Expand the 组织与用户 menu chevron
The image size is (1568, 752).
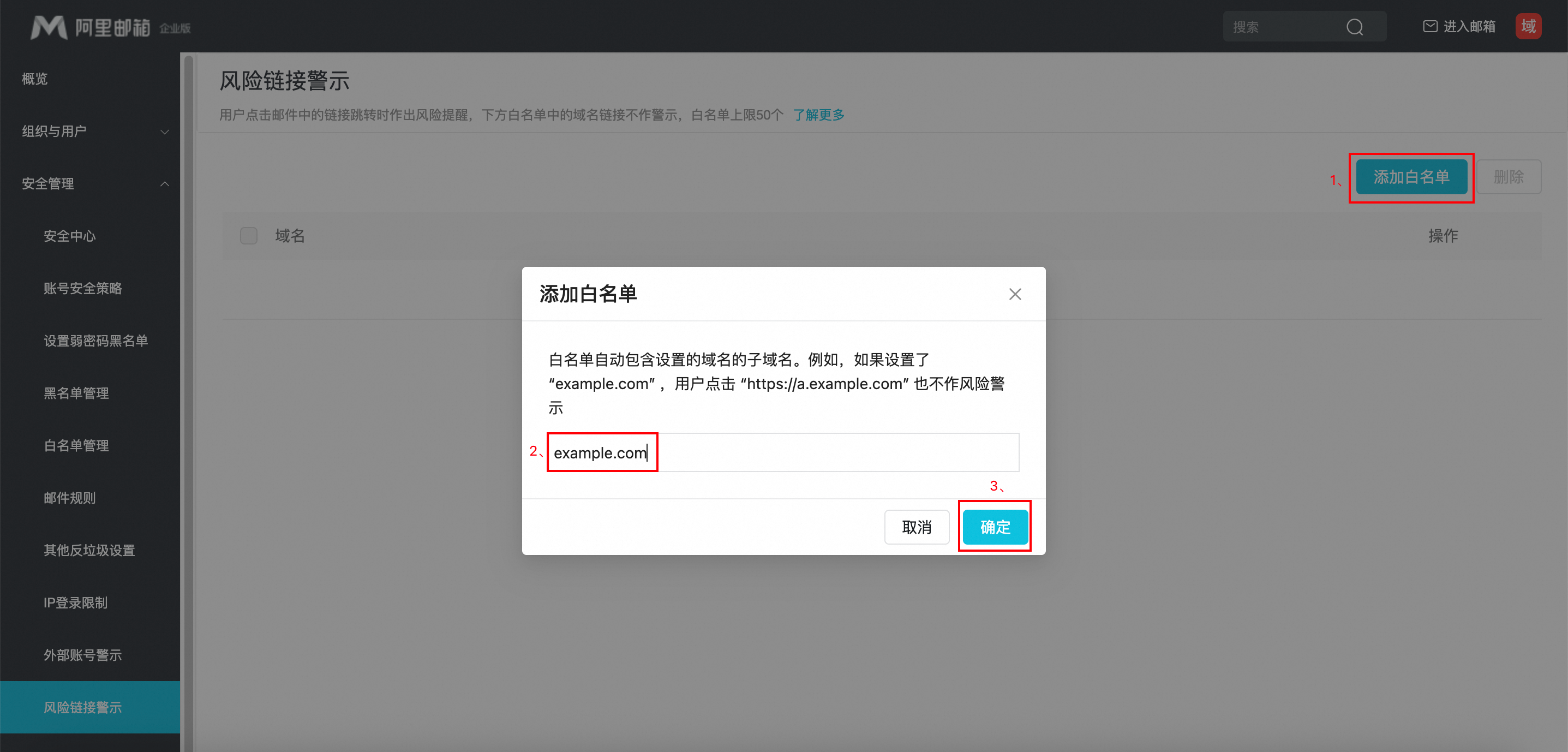point(164,132)
